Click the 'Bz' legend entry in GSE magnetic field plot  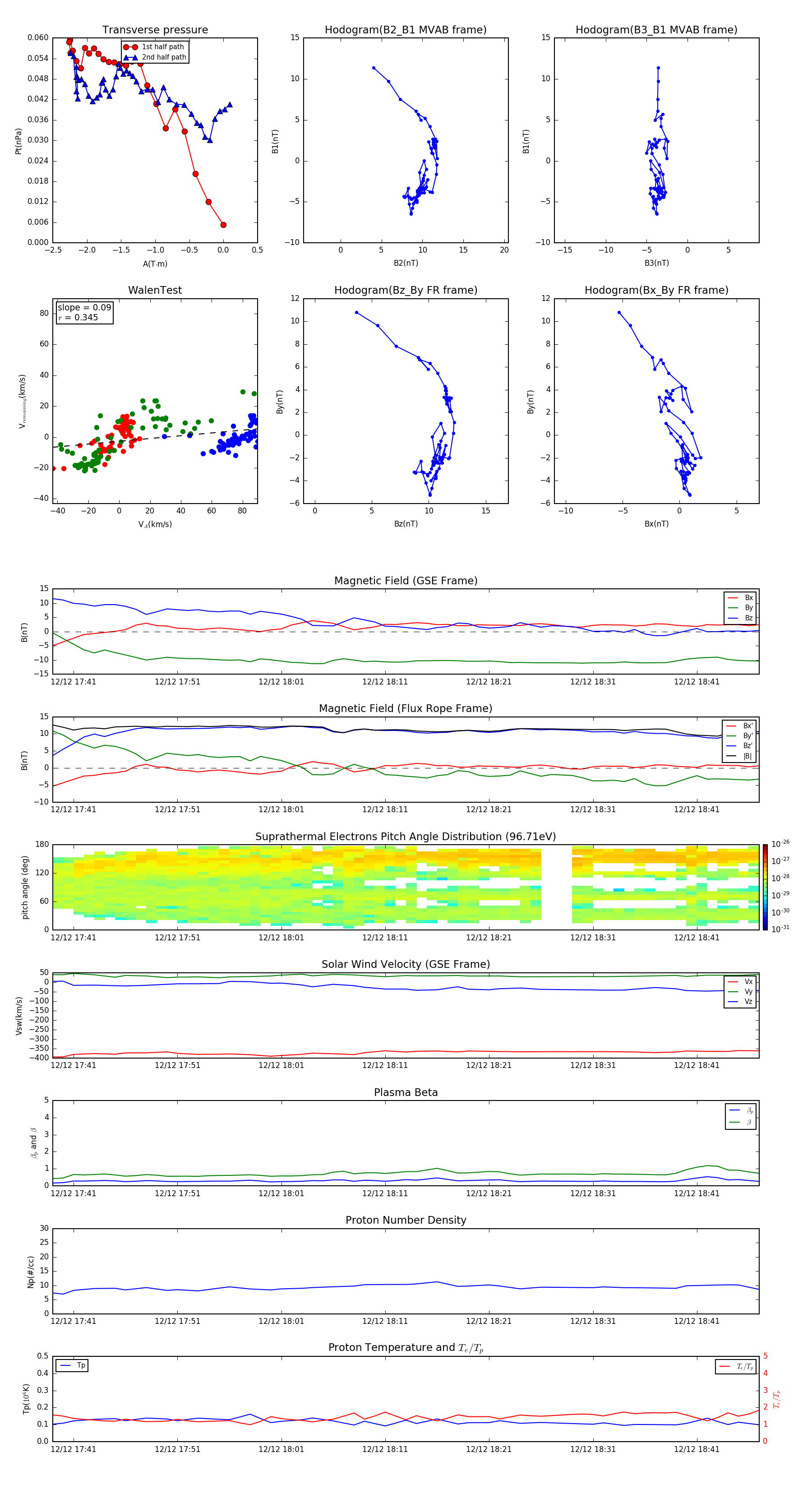tap(740, 618)
